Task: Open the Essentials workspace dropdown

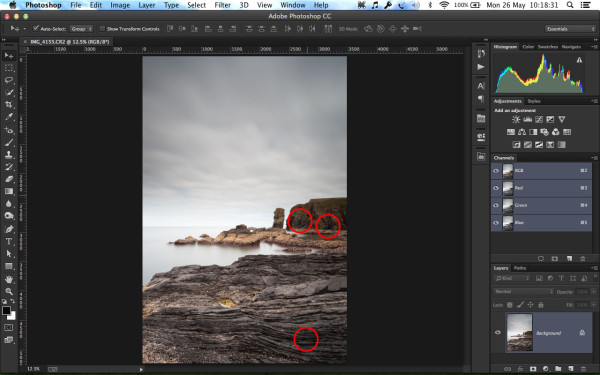Action: tap(570, 29)
